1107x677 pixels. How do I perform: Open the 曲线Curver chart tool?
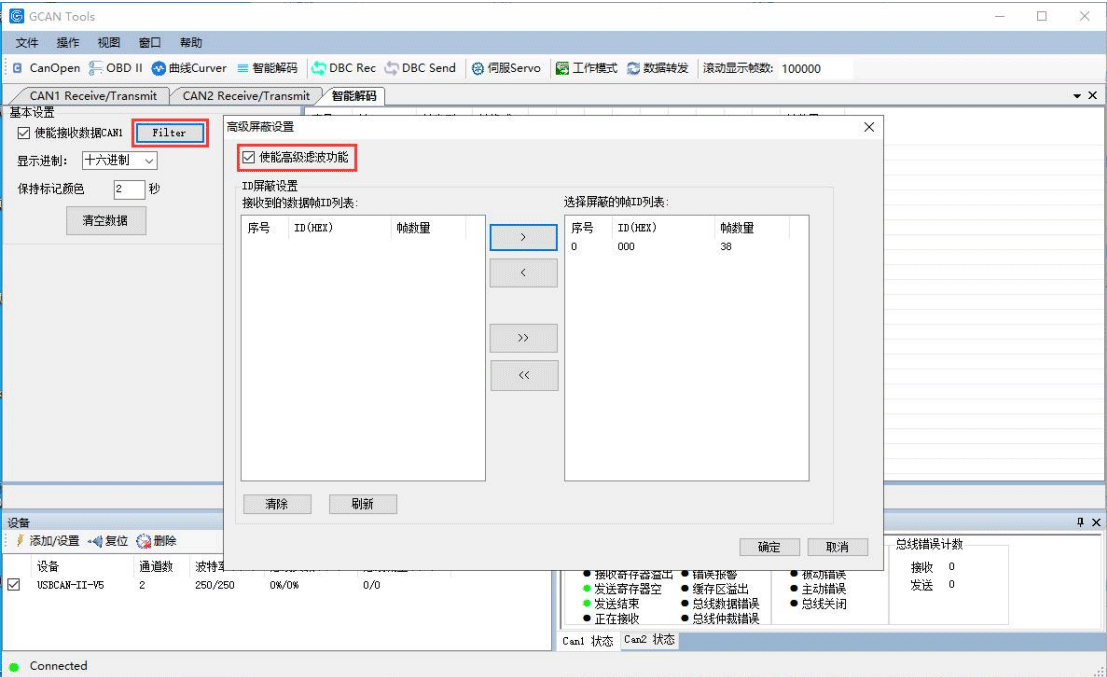coord(190,68)
